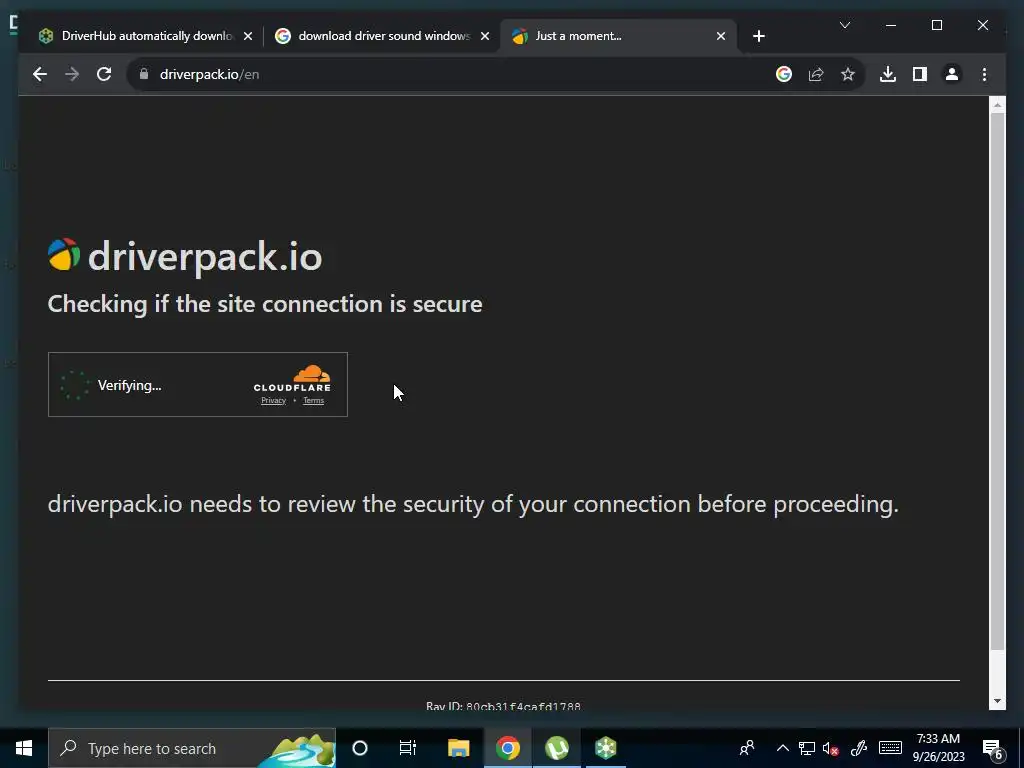1024x768 pixels.
Task: Click the Chrome taskbar icon
Action: point(507,748)
